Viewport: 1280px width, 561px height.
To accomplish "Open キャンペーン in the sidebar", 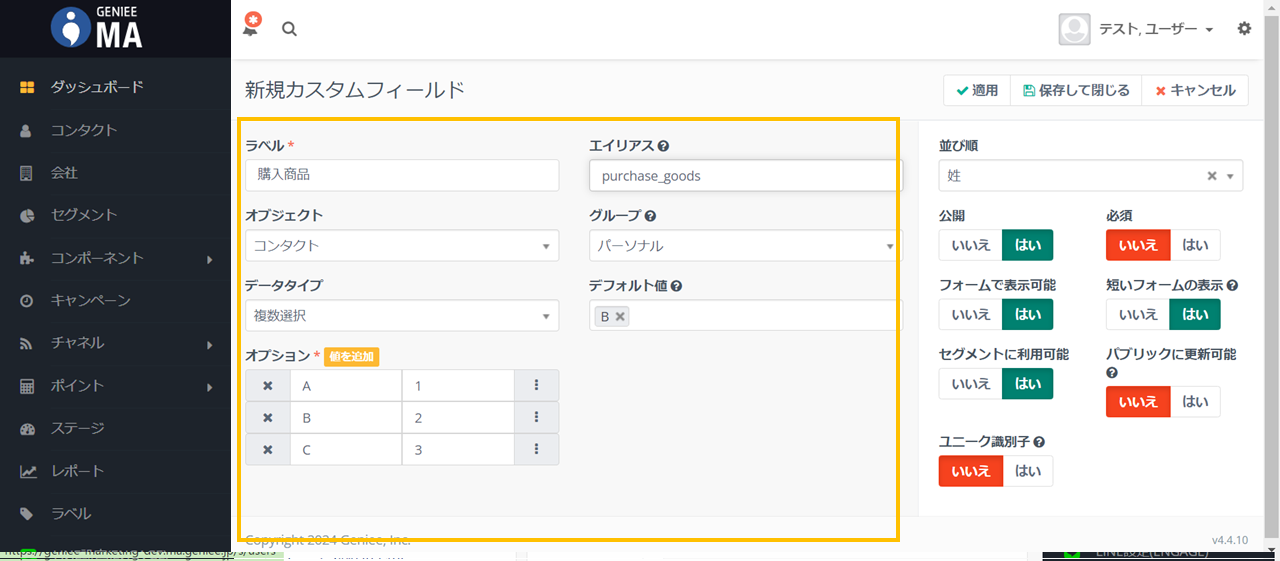I will [x=91, y=300].
